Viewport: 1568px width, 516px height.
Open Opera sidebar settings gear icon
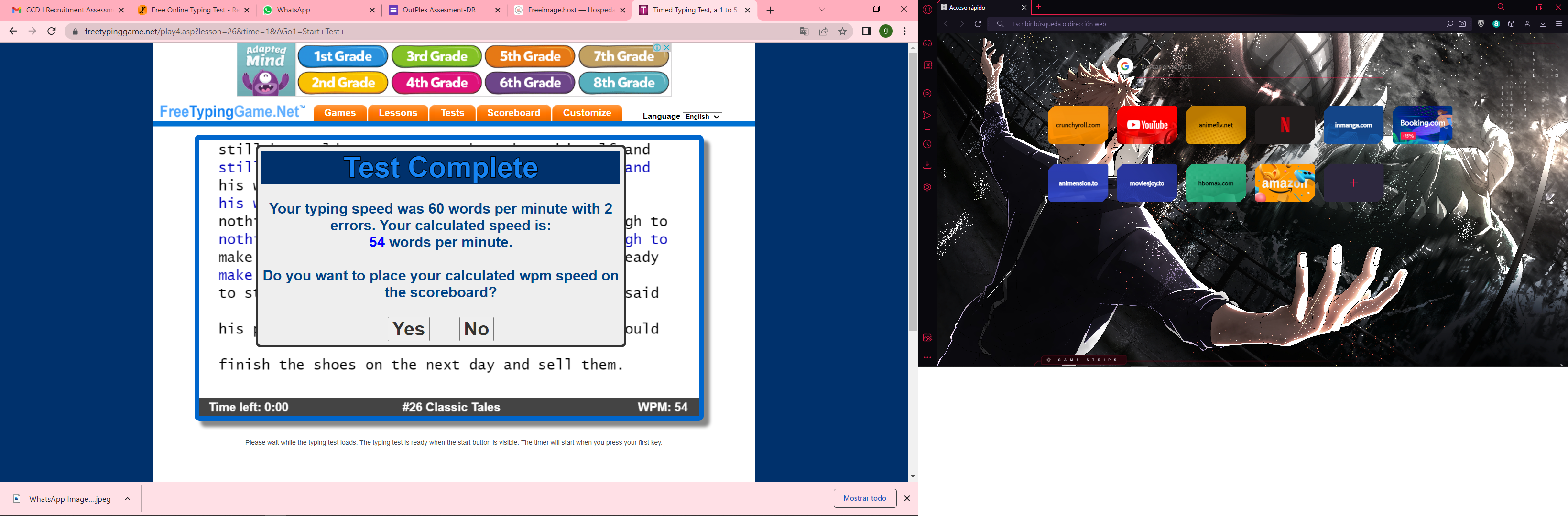click(x=927, y=187)
